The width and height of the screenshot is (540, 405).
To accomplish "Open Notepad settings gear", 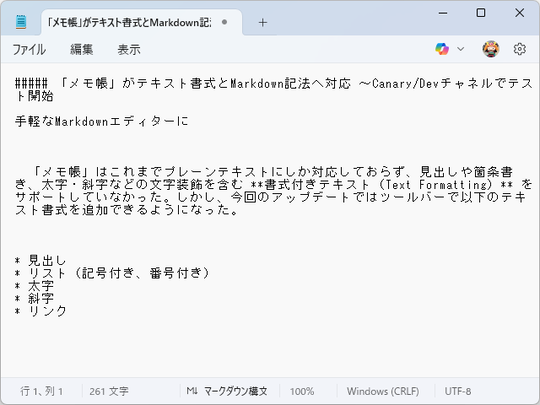I will pyautogui.click(x=519, y=49).
